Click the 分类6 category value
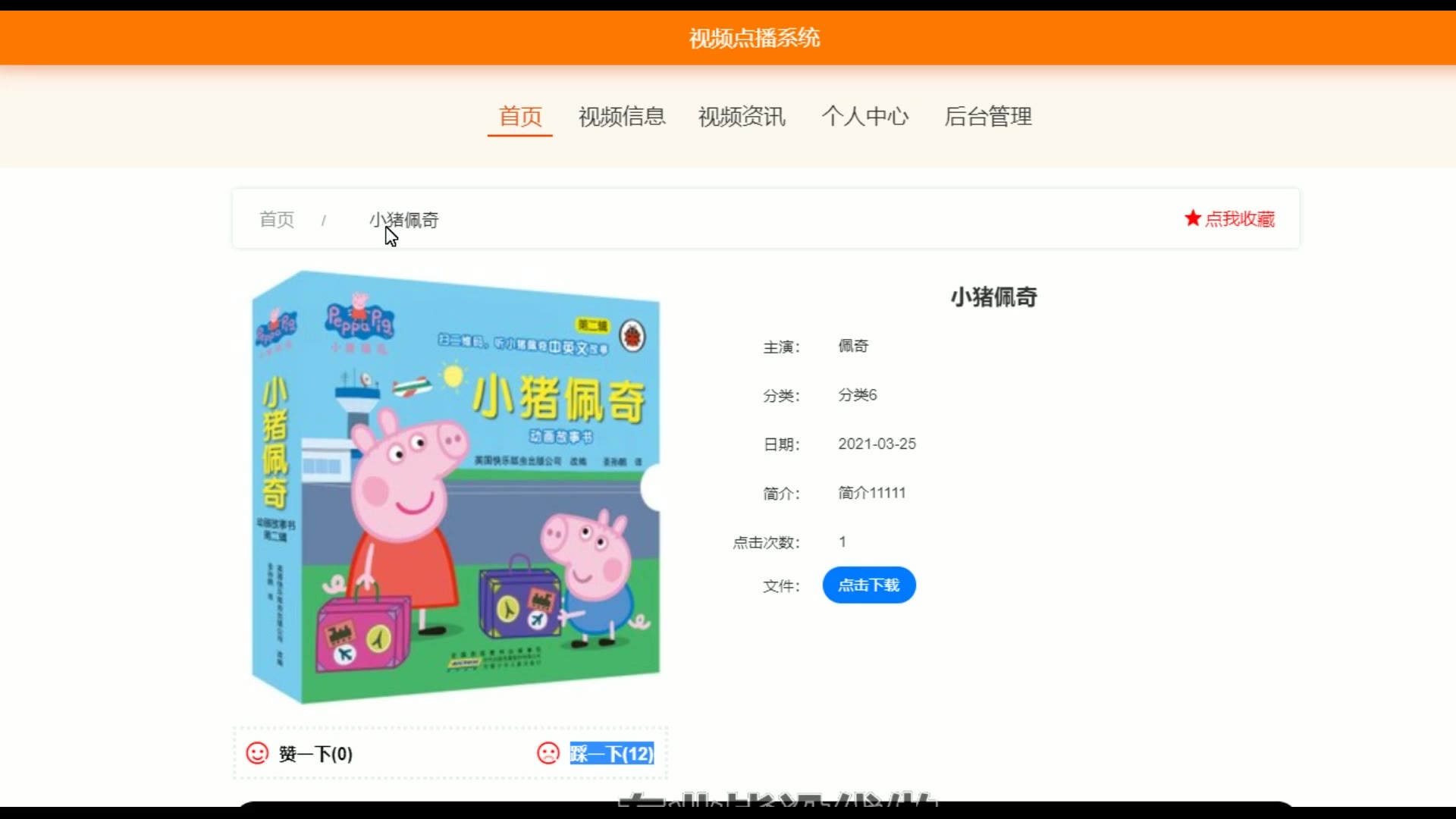The width and height of the screenshot is (1456, 819). [857, 395]
